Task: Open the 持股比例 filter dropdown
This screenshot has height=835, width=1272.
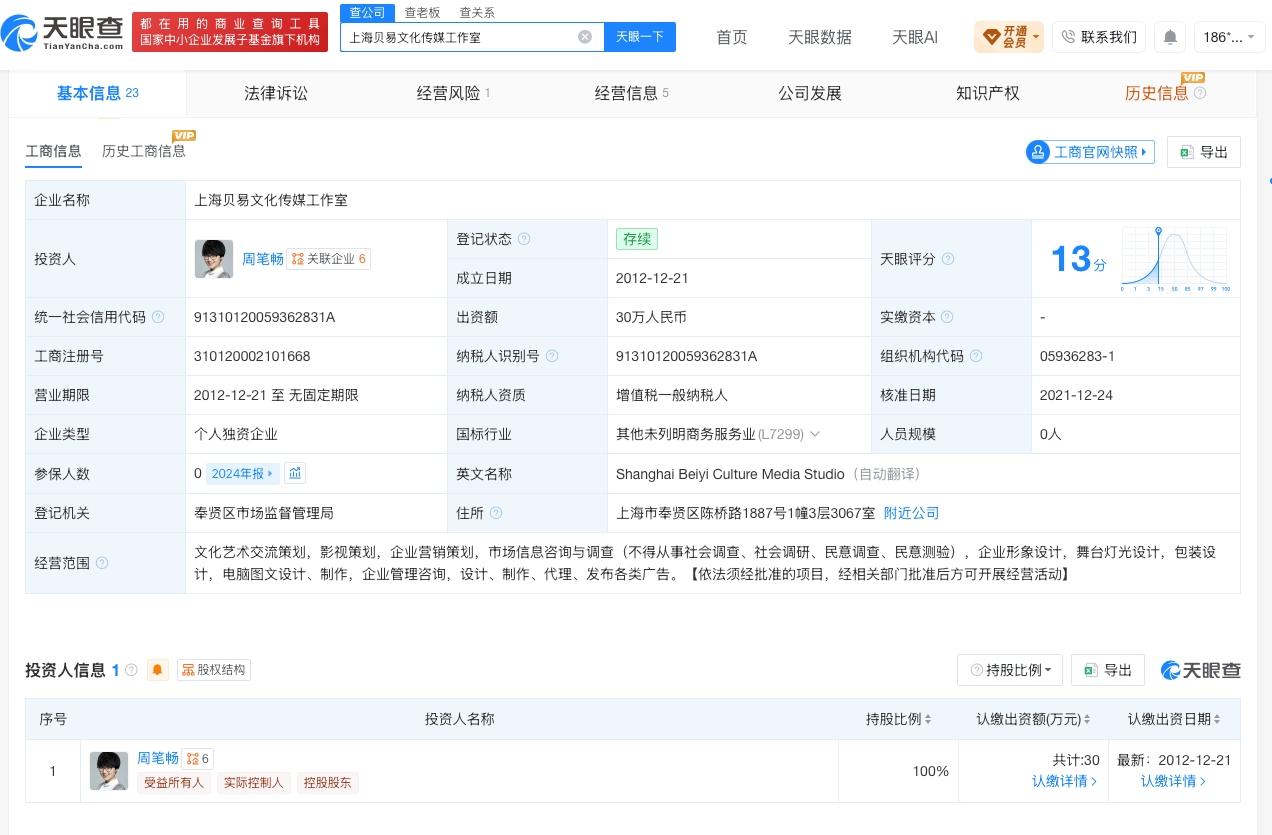Action: [x=1010, y=670]
